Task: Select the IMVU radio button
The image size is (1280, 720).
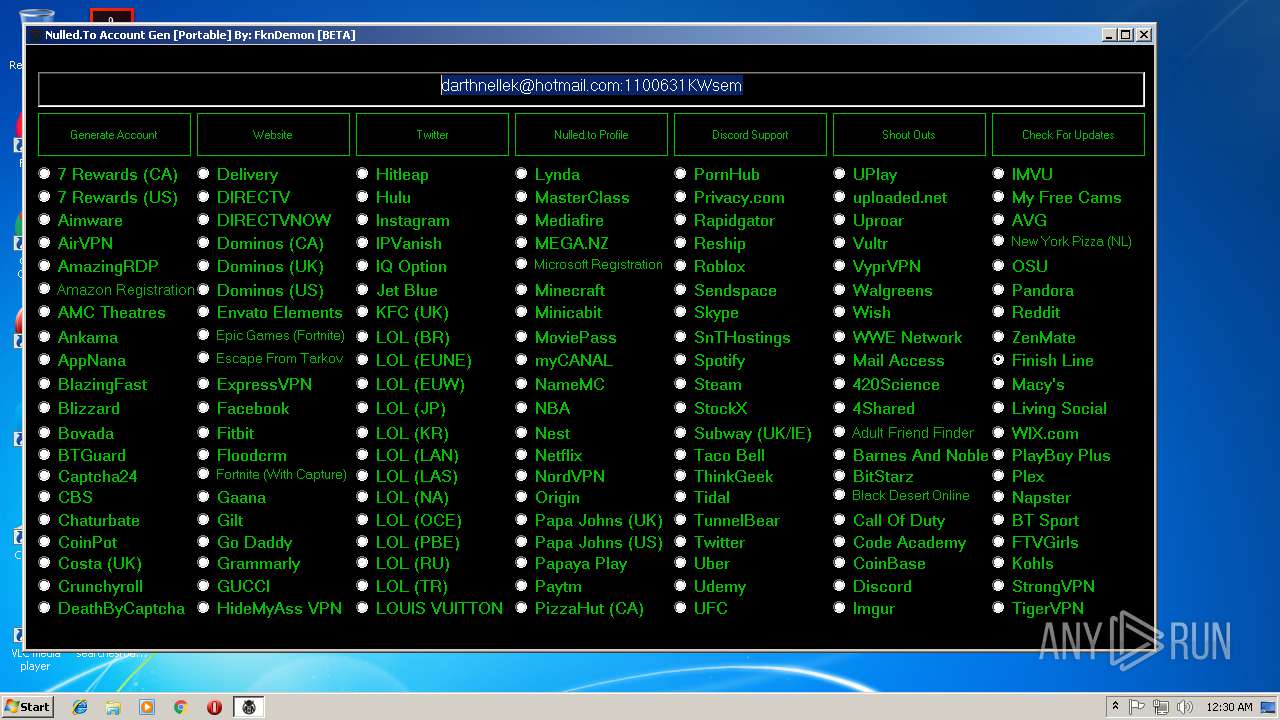Action: [998, 174]
